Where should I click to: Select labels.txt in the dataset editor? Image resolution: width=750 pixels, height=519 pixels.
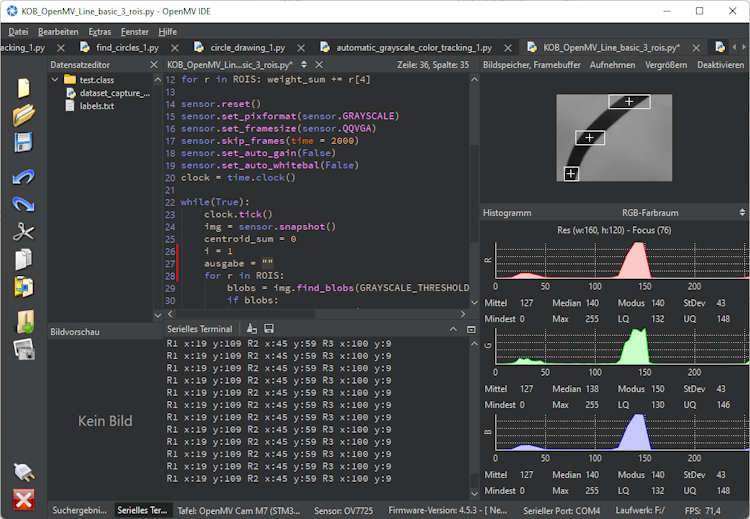tap(96, 106)
